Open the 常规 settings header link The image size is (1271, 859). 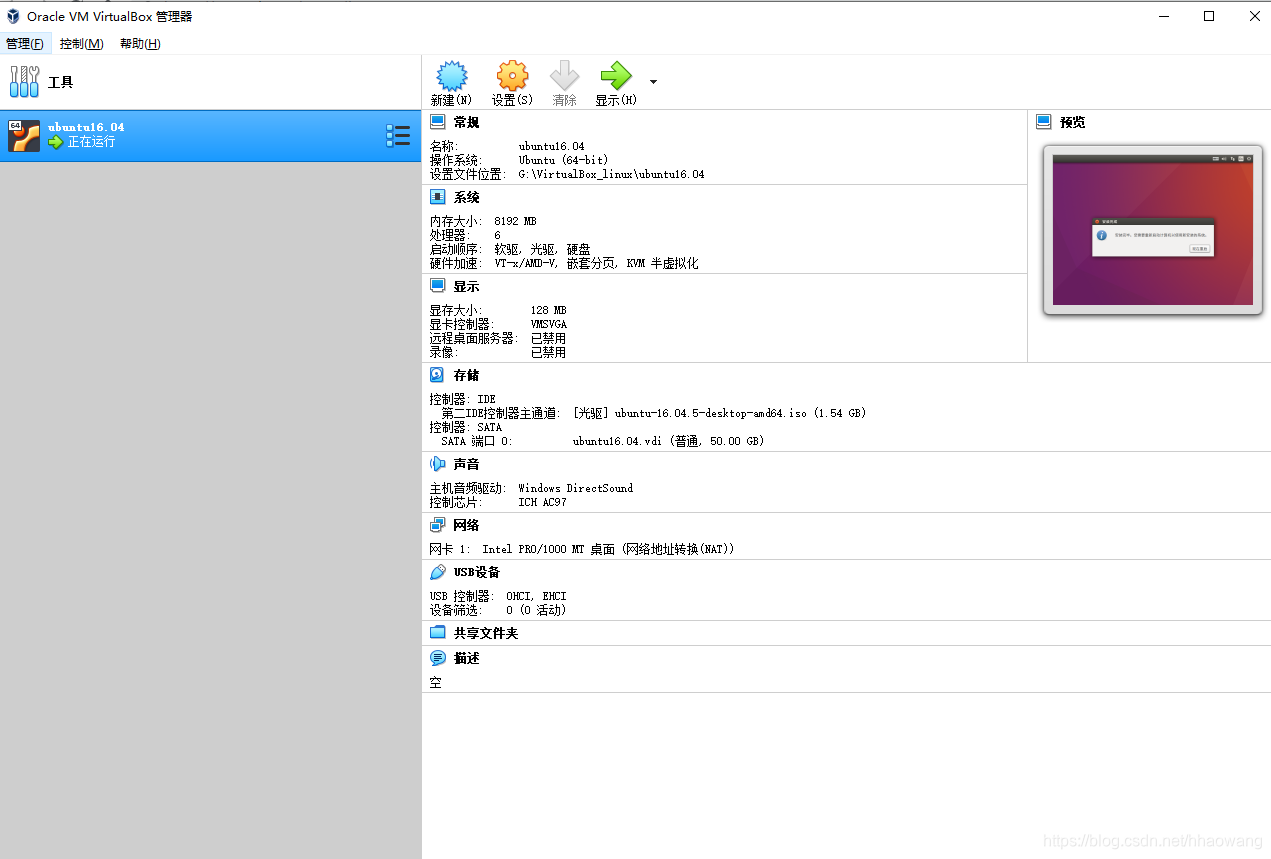point(466,122)
